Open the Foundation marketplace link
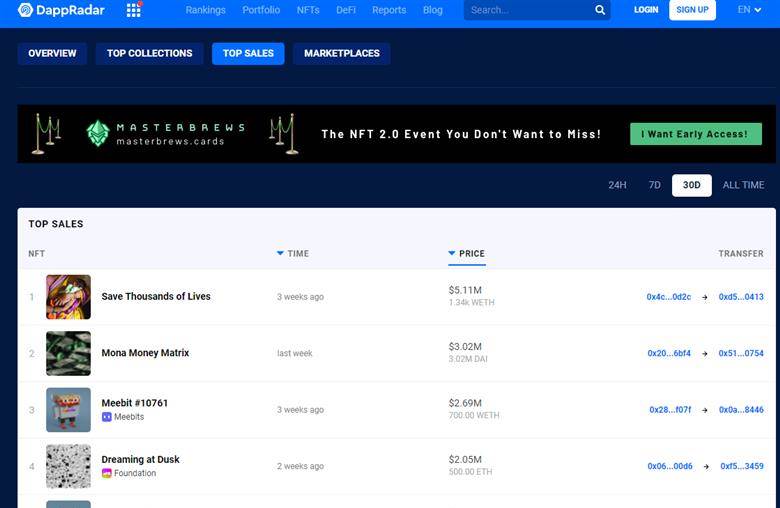The image size is (780, 508). pos(135,473)
